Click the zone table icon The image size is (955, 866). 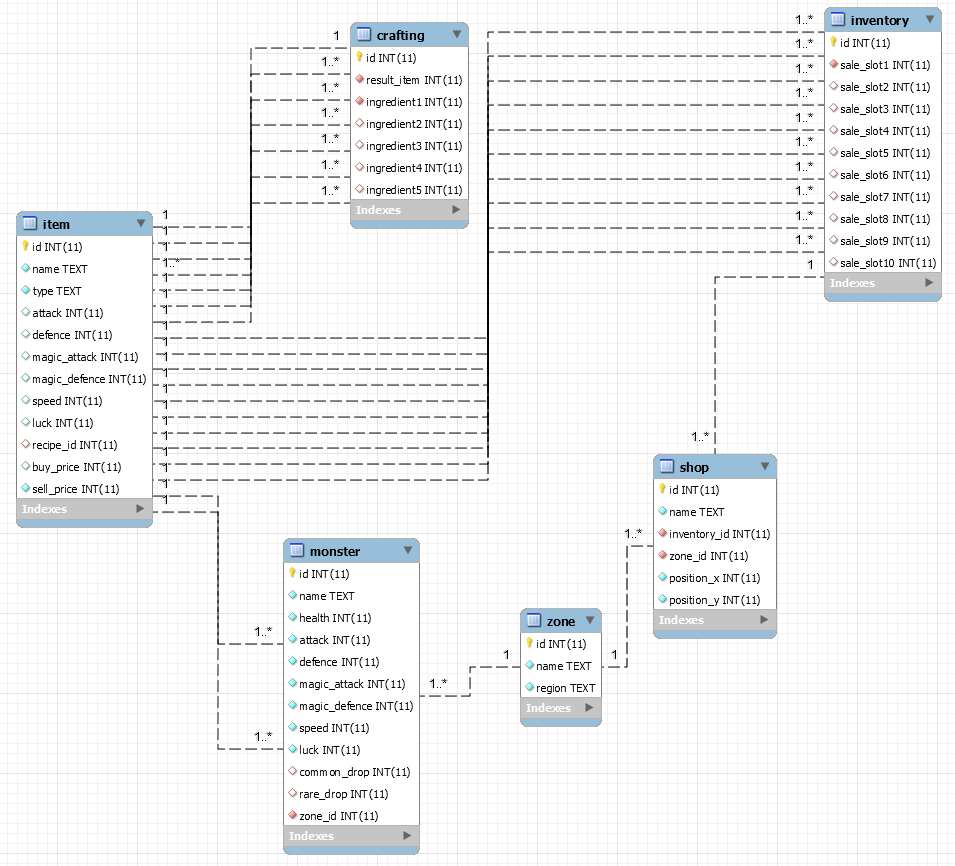534,622
